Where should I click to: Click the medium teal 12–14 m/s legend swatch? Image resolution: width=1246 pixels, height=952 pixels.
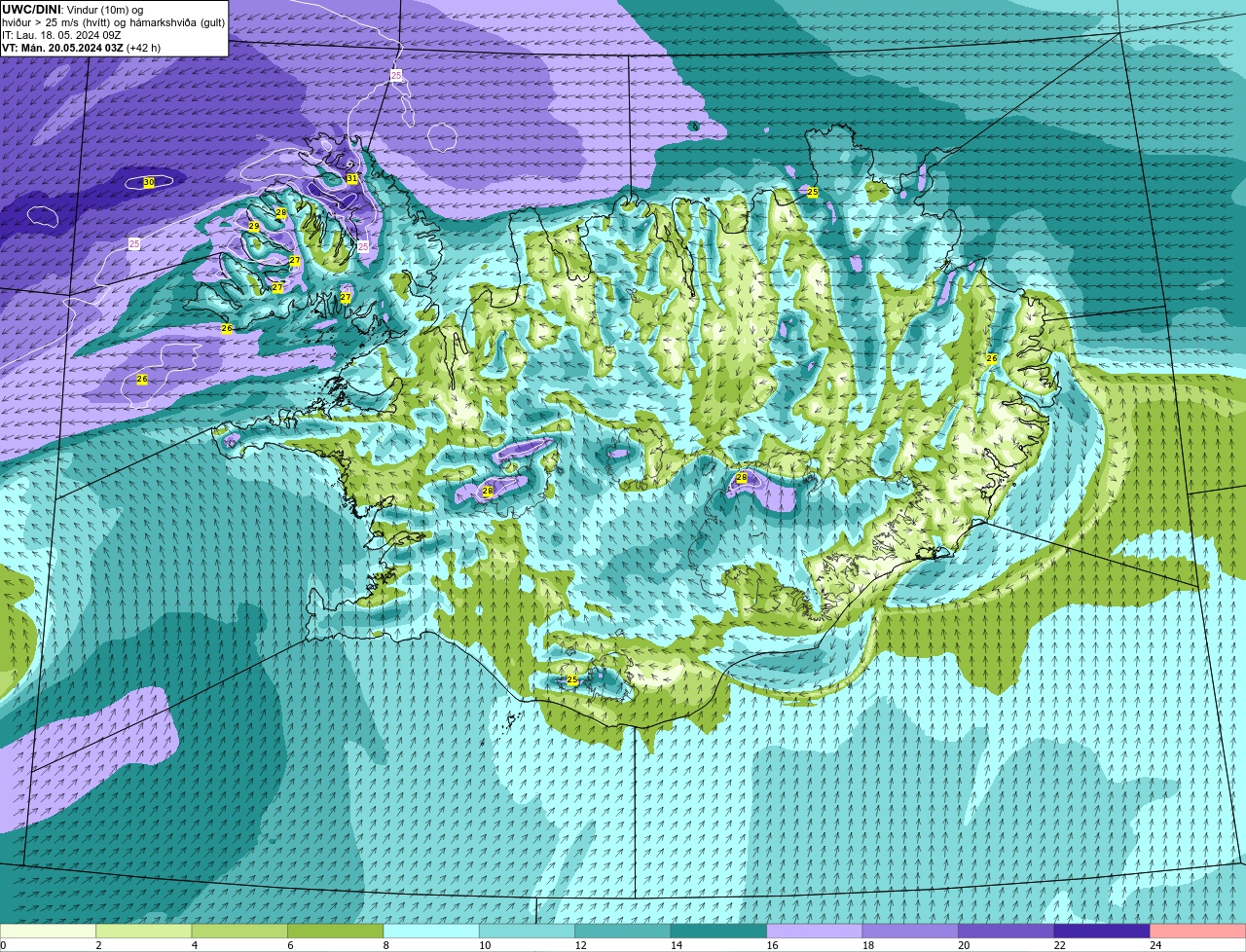point(623,931)
